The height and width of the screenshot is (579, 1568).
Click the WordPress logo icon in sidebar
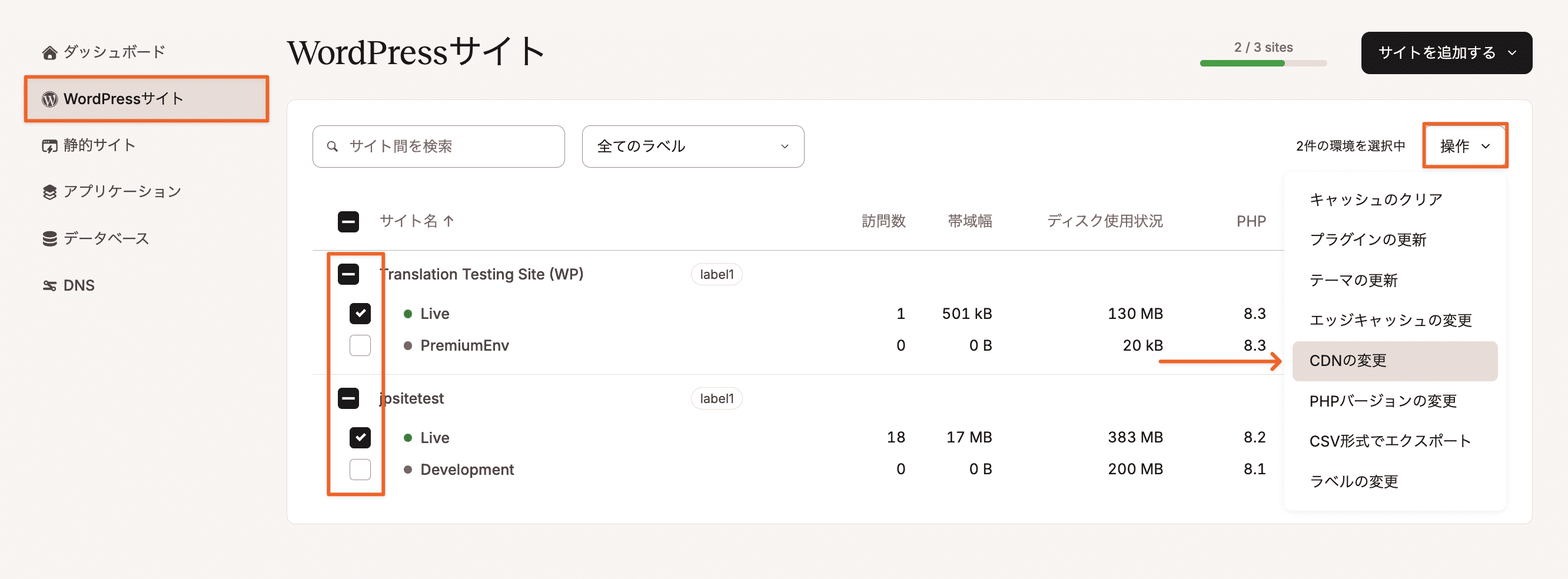coord(49,99)
